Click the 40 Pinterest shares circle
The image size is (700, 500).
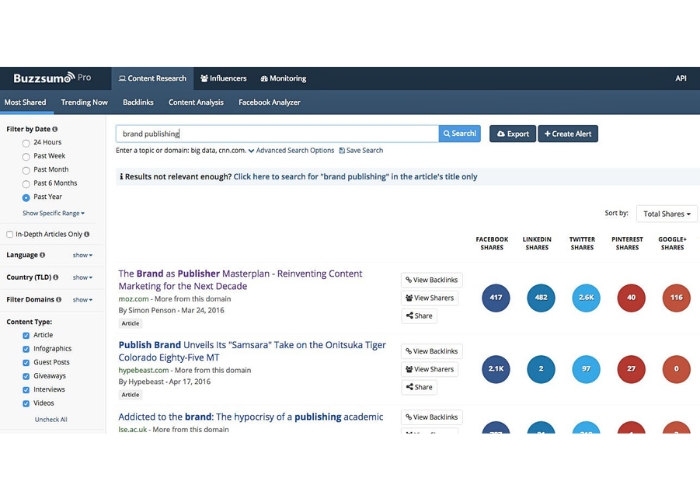coord(631,298)
